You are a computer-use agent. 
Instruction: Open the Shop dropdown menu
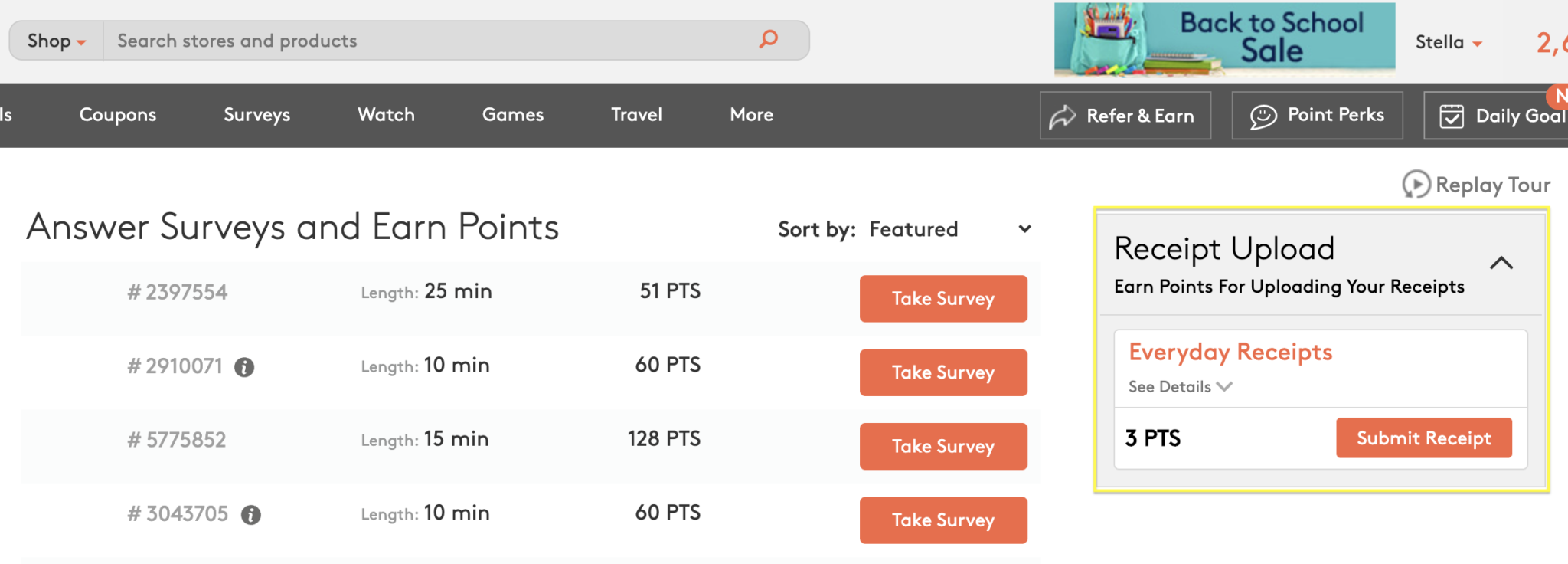coord(56,41)
